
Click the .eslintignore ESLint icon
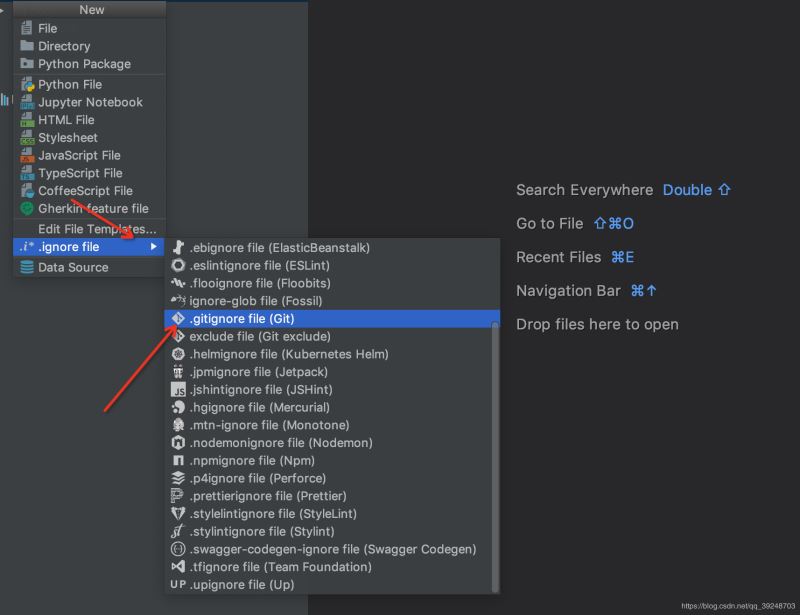click(x=178, y=266)
